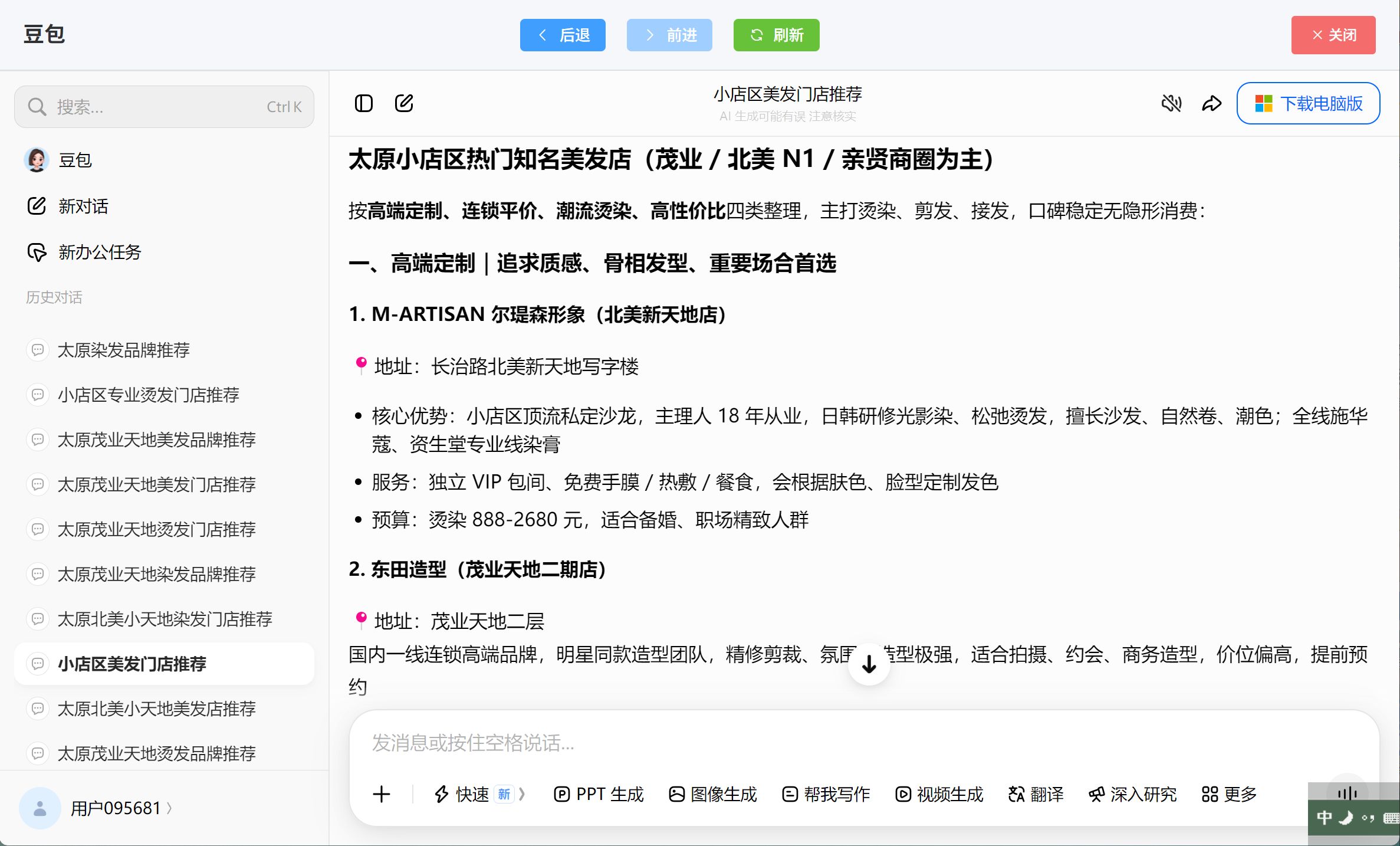Click the new chat pencil icon in header
The height and width of the screenshot is (846, 1400).
[404, 103]
